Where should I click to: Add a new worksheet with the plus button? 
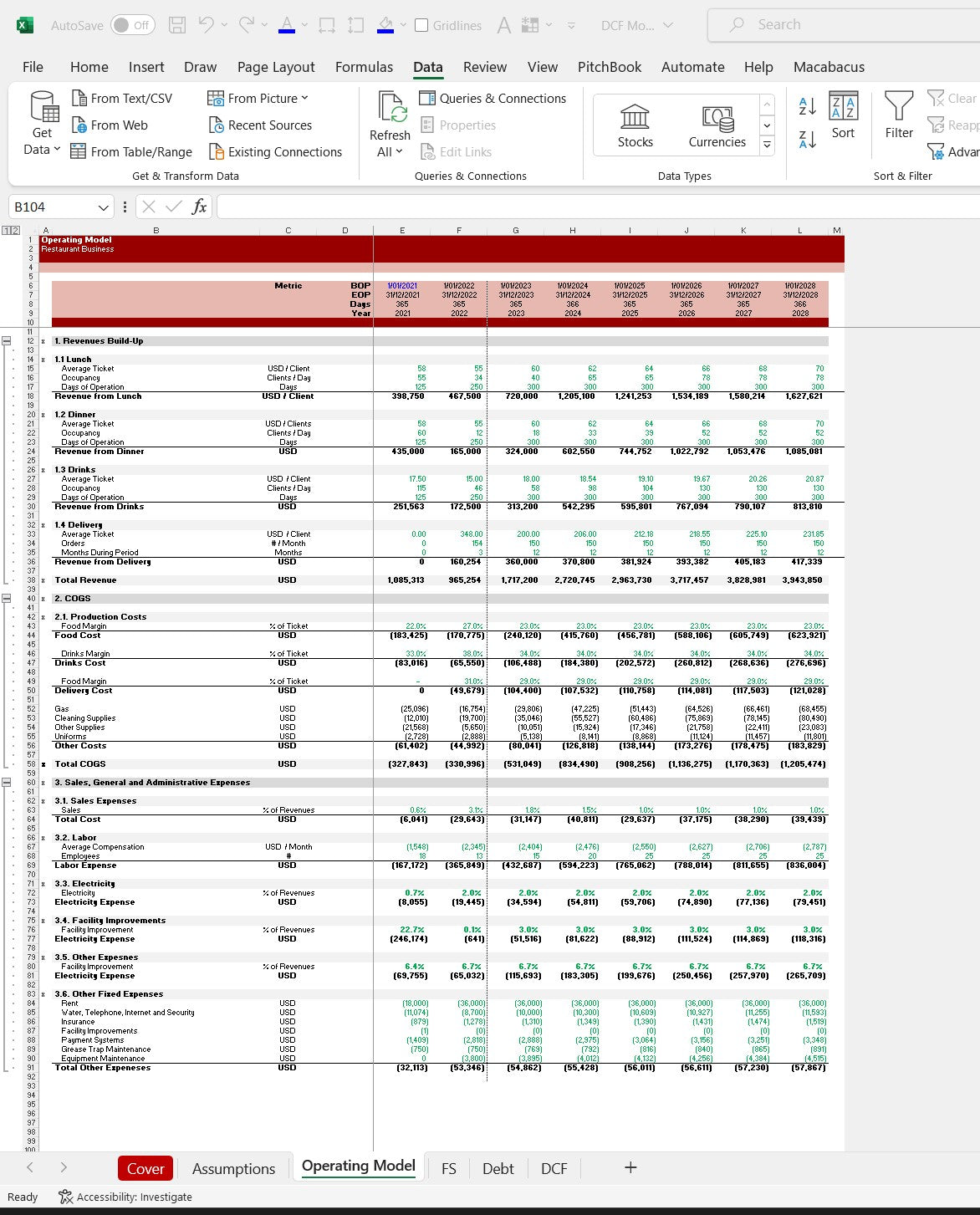(x=630, y=1167)
